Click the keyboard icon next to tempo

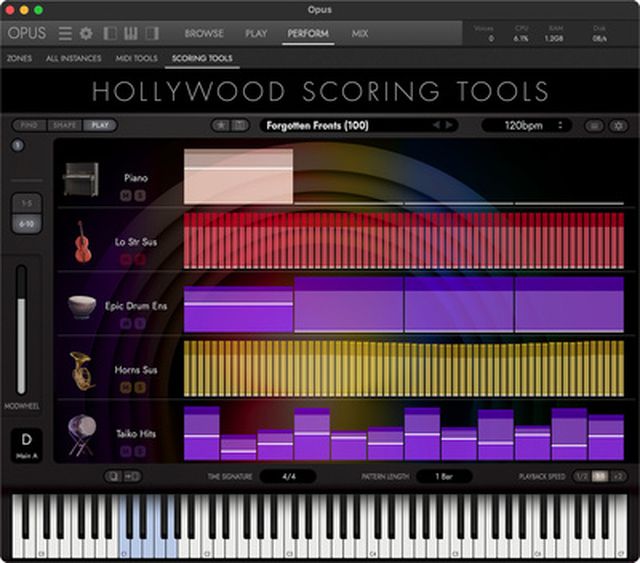(594, 126)
